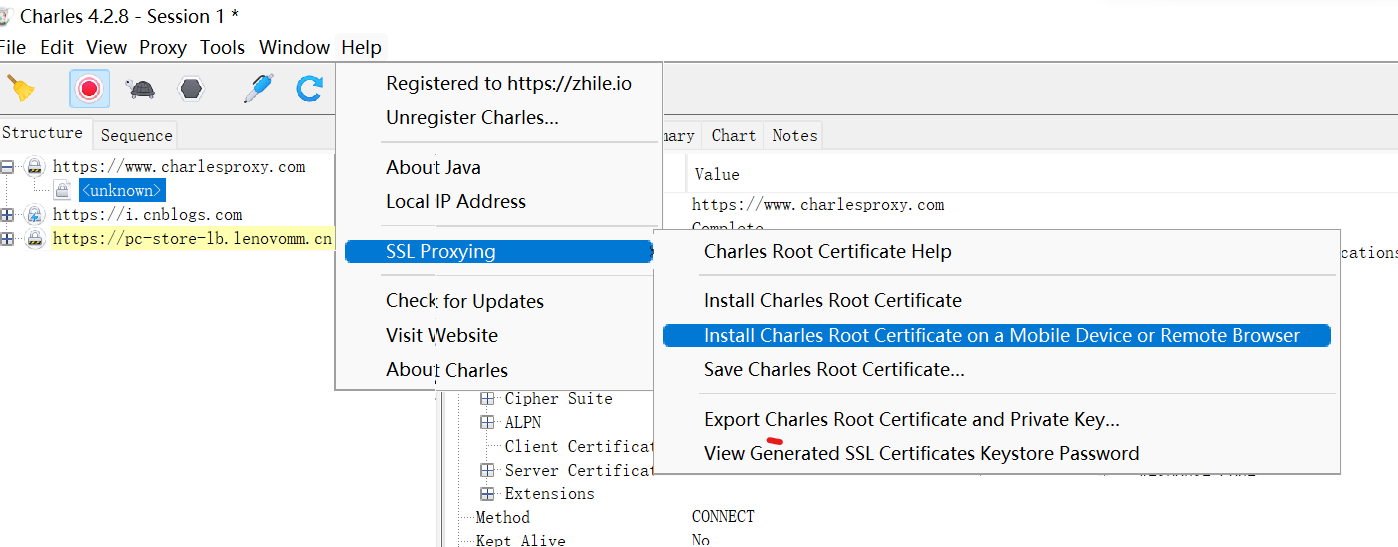Click the SSL Proxying submenu entry
Screen dimensions: 1398x547
(x=498, y=251)
